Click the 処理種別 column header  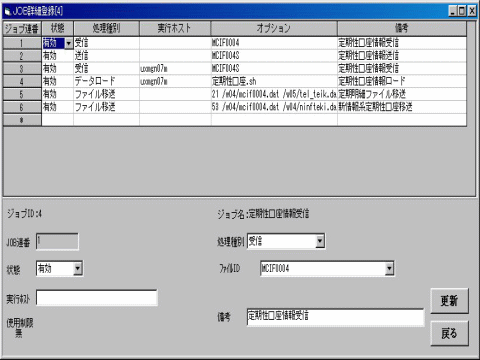pos(106,29)
